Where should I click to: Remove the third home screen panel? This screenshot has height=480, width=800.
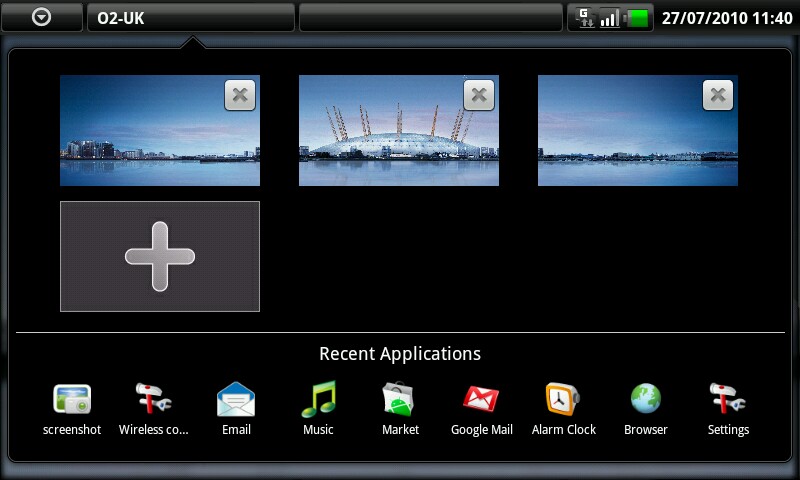718,95
